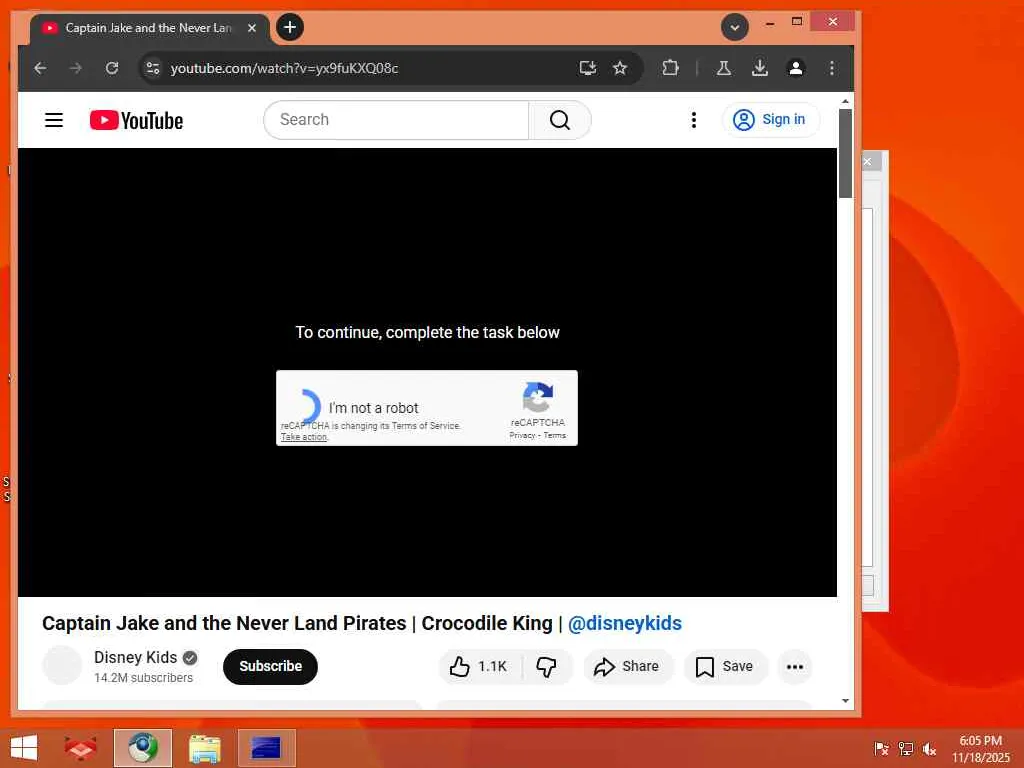Viewport: 1024px width, 768px height.
Task: Like the video with 1.1K likes
Action: click(479, 666)
